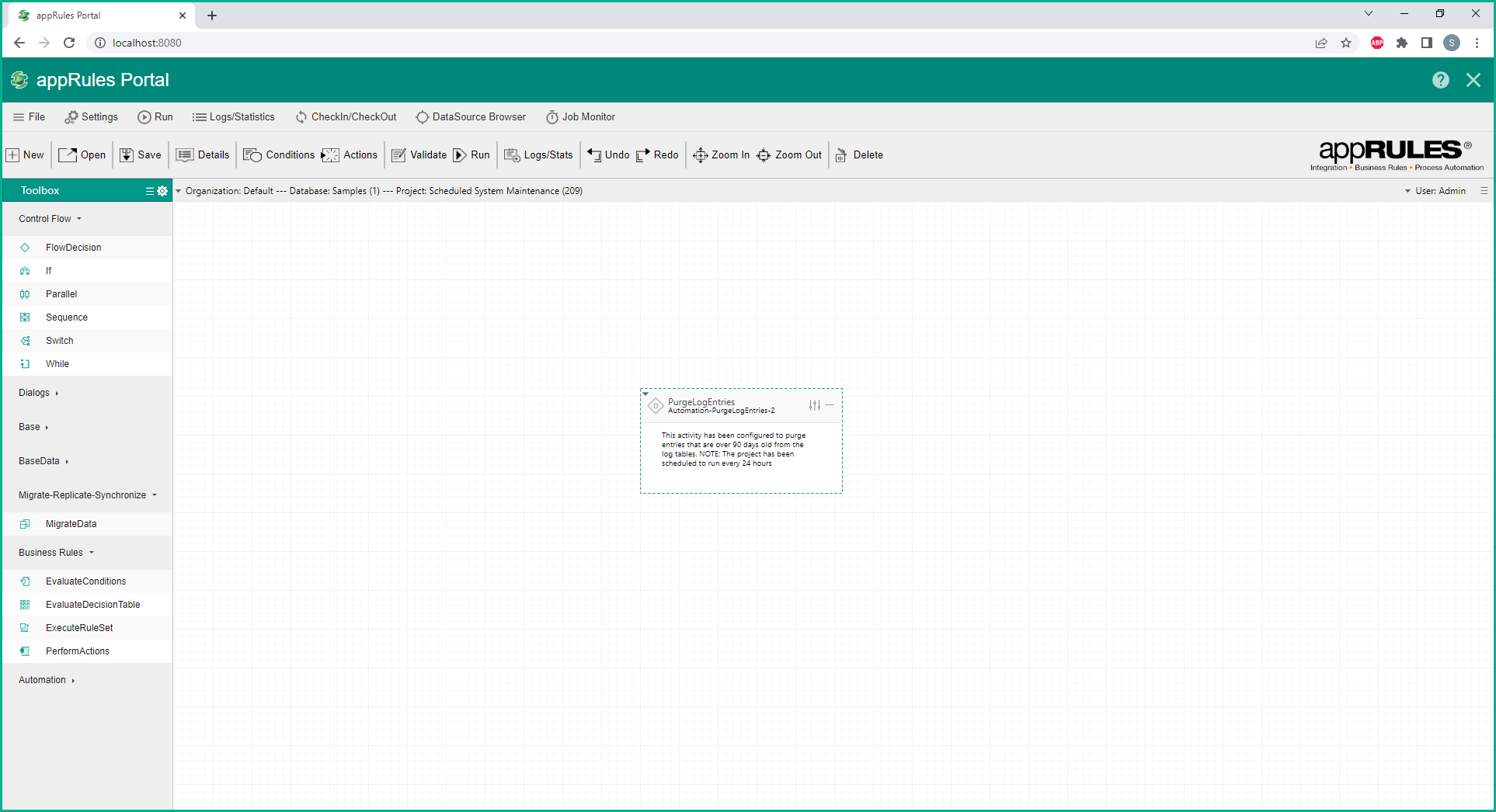The image size is (1496, 812).
Task: Expand the Dialogs toolbox section
Action: point(38,393)
